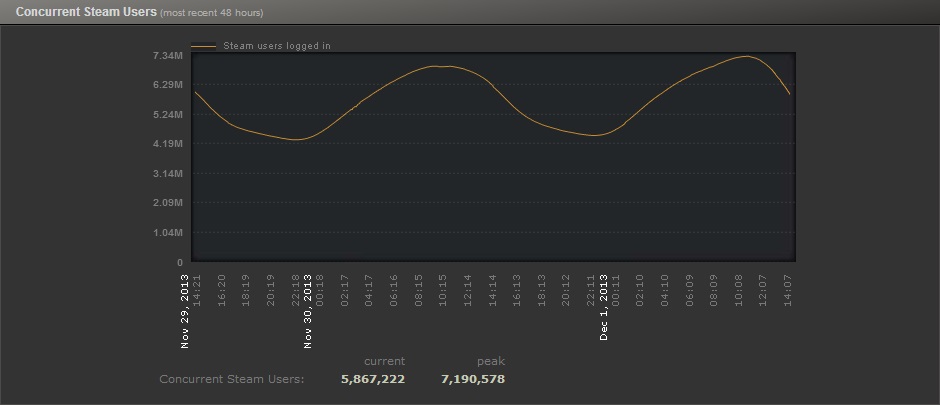Click the 1.04M y-axis label
This screenshot has width=940, height=405.
click(168, 232)
